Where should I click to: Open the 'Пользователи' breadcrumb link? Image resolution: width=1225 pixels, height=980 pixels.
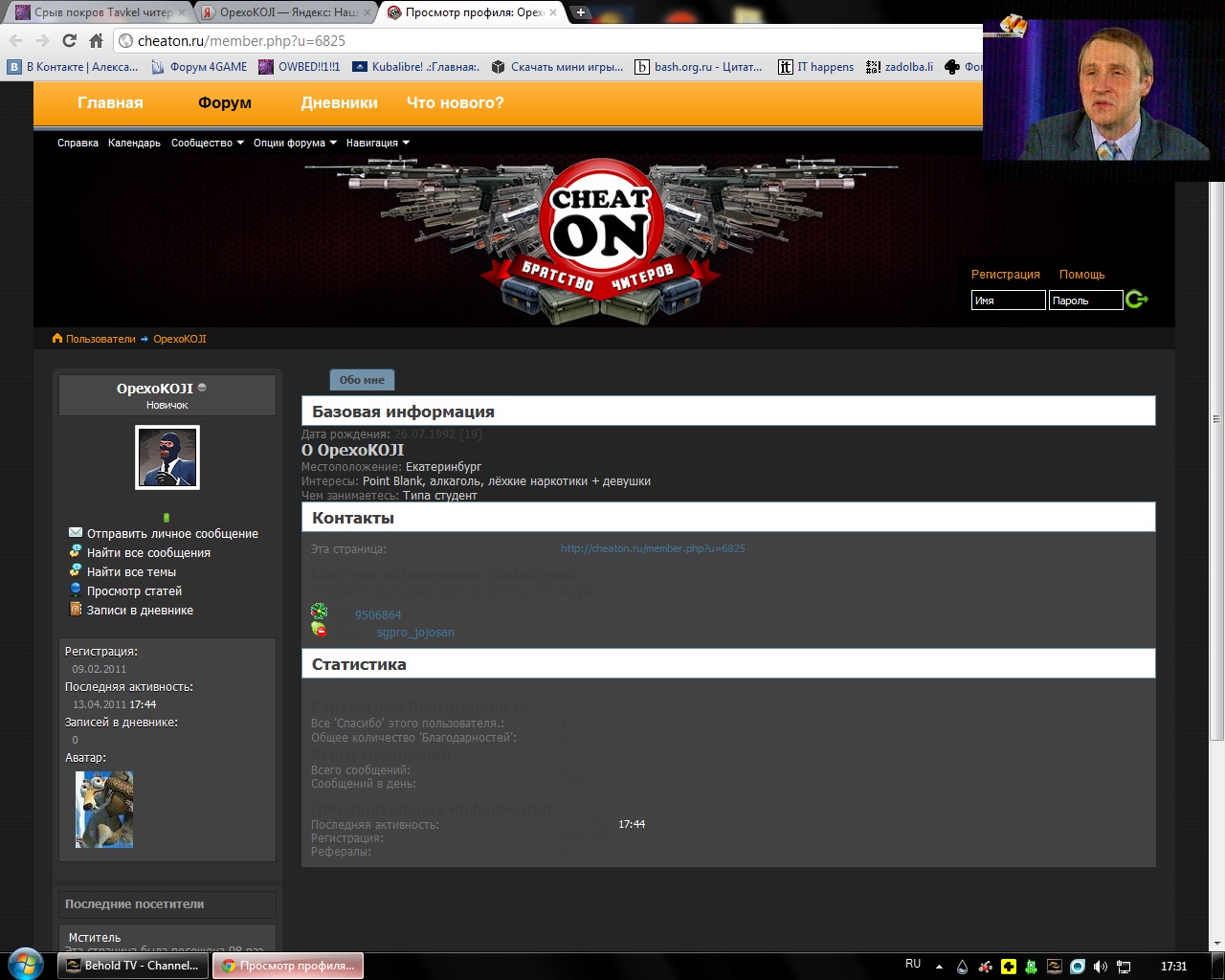tap(100, 339)
